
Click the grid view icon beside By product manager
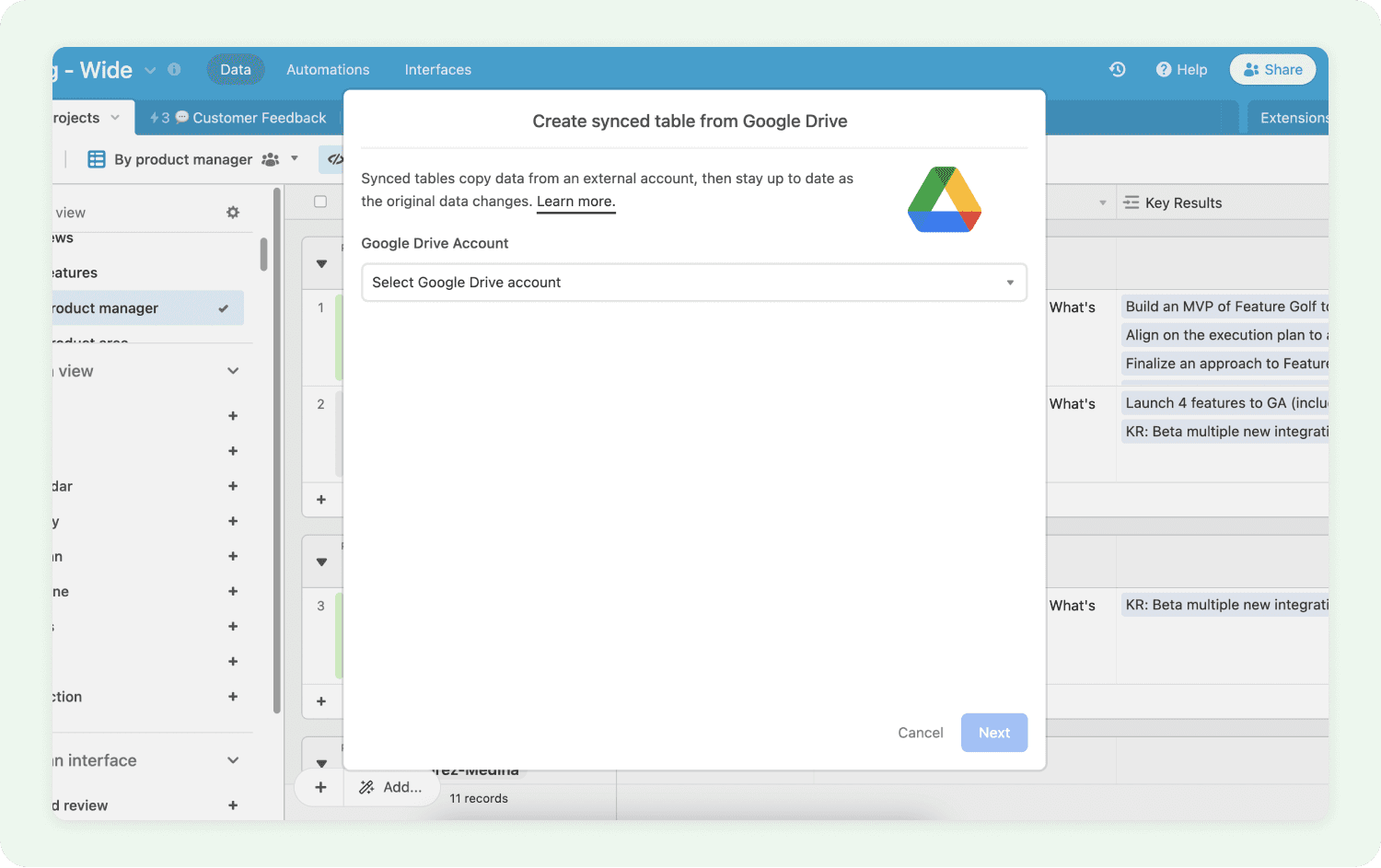pos(96,159)
